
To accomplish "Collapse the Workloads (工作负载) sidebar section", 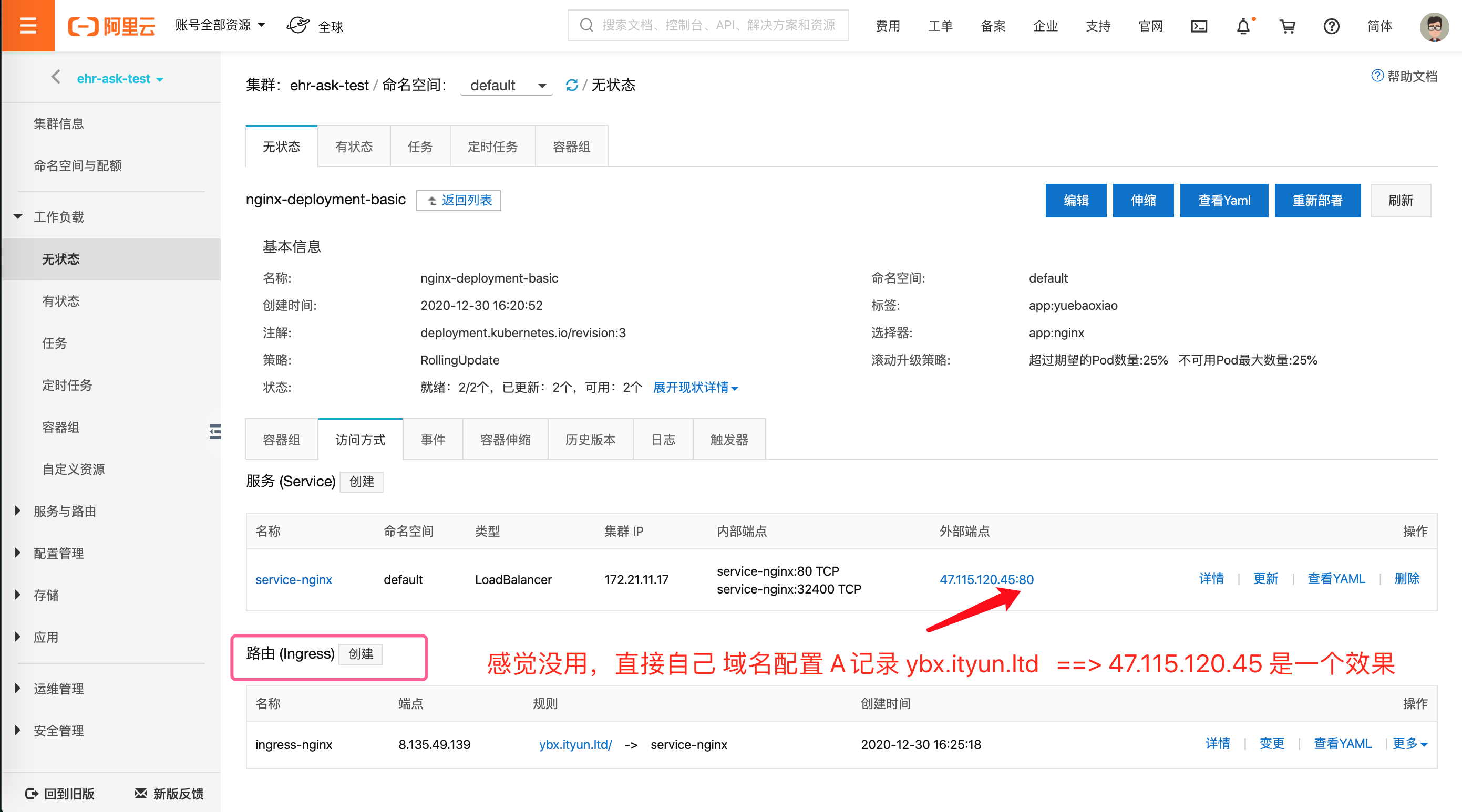I will (58, 216).
